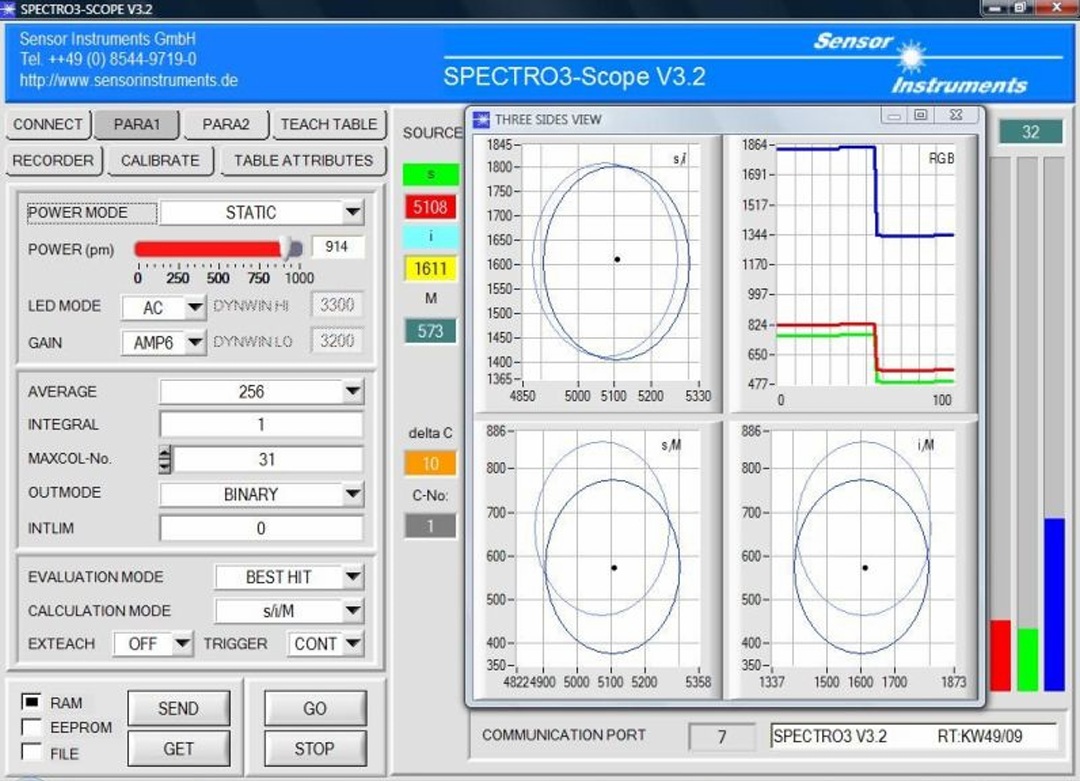Image resolution: width=1080 pixels, height=781 pixels.
Task: Click the orange delta C value 10
Action: coord(430,464)
